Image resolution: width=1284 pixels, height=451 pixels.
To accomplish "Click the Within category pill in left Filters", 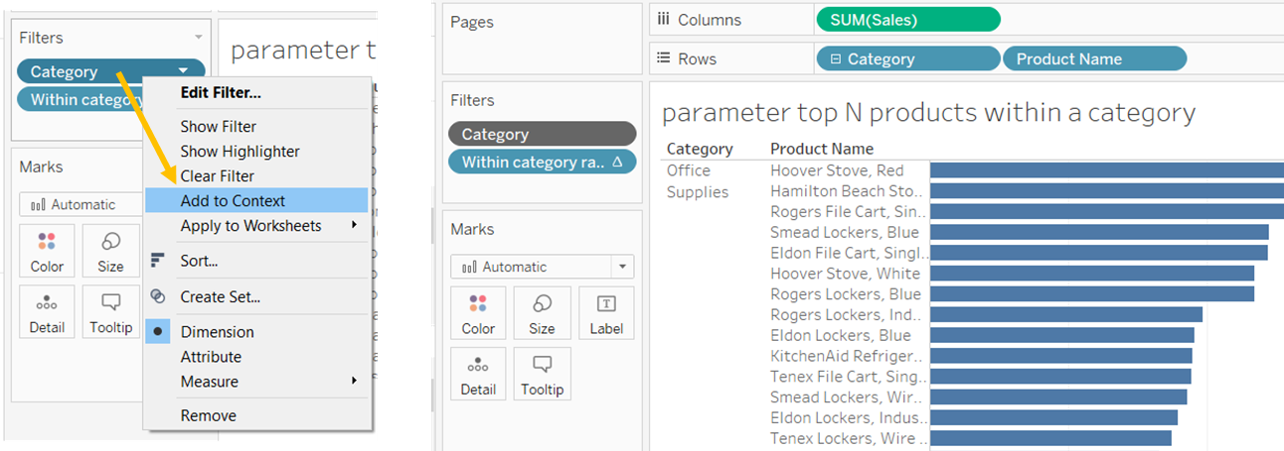I will click(80, 99).
